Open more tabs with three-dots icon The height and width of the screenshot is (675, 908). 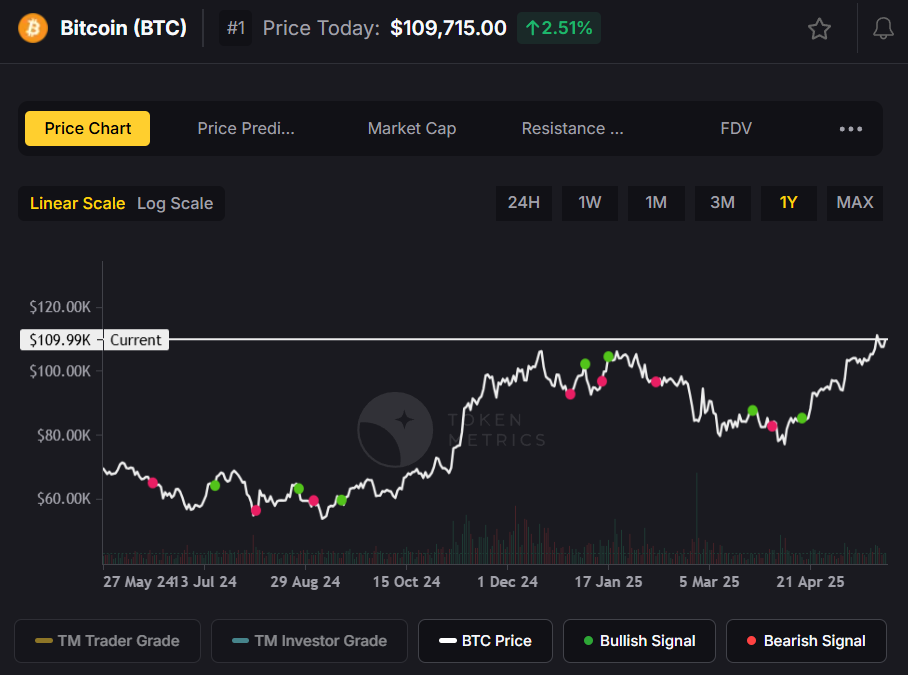coord(851,129)
